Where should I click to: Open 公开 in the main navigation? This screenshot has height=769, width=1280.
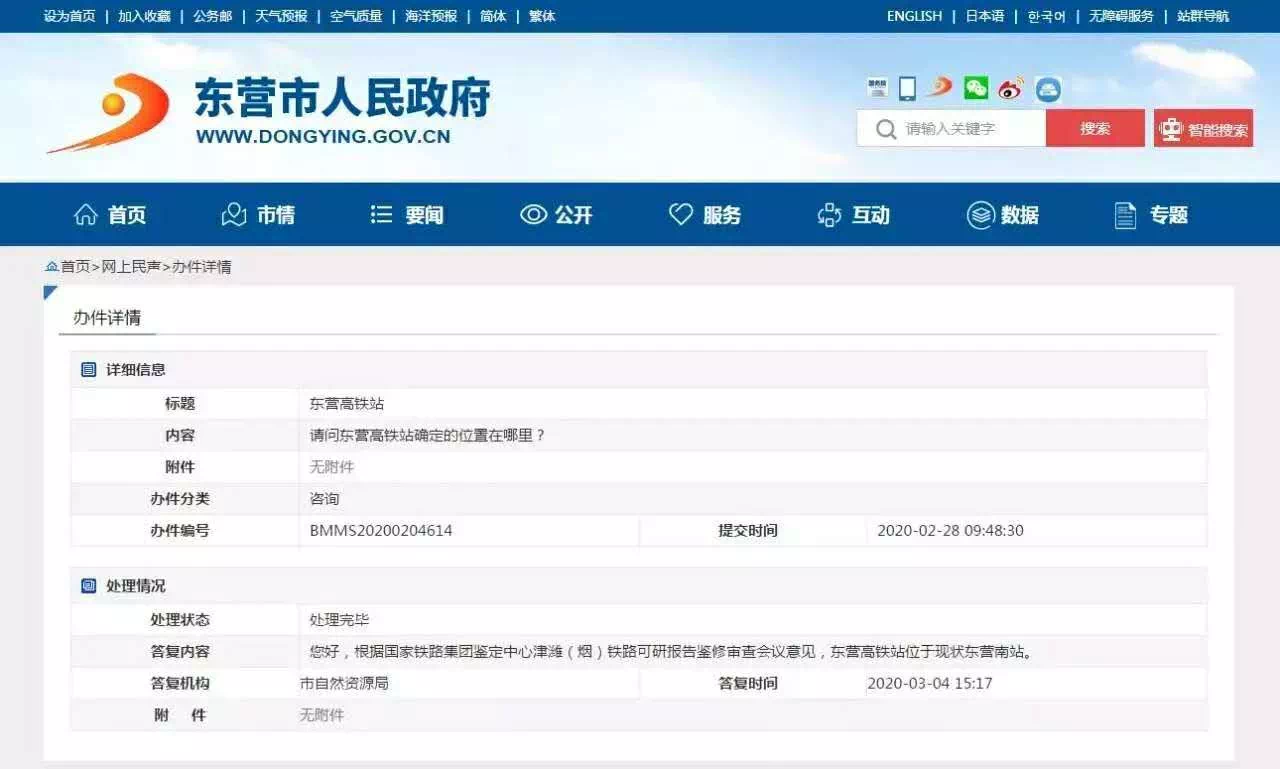(574, 215)
